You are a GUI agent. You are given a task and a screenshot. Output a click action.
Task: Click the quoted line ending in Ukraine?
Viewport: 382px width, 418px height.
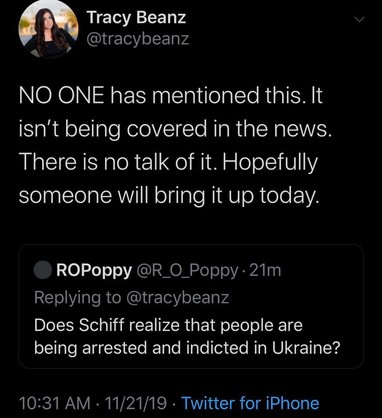tap(187, 348)
